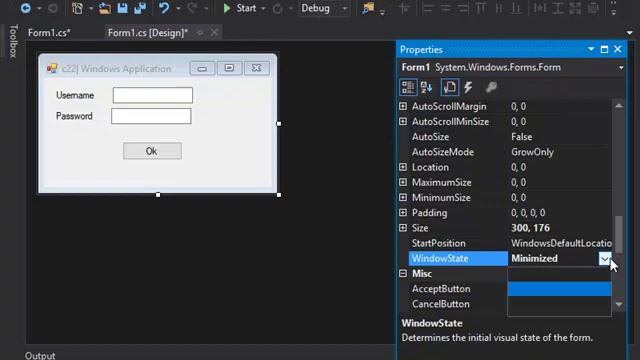Image resolution: width=640 pixels, height=360 pixels.
Task: Pin the Form1.cs [Design] tab
Action: [x=200, y=33]
